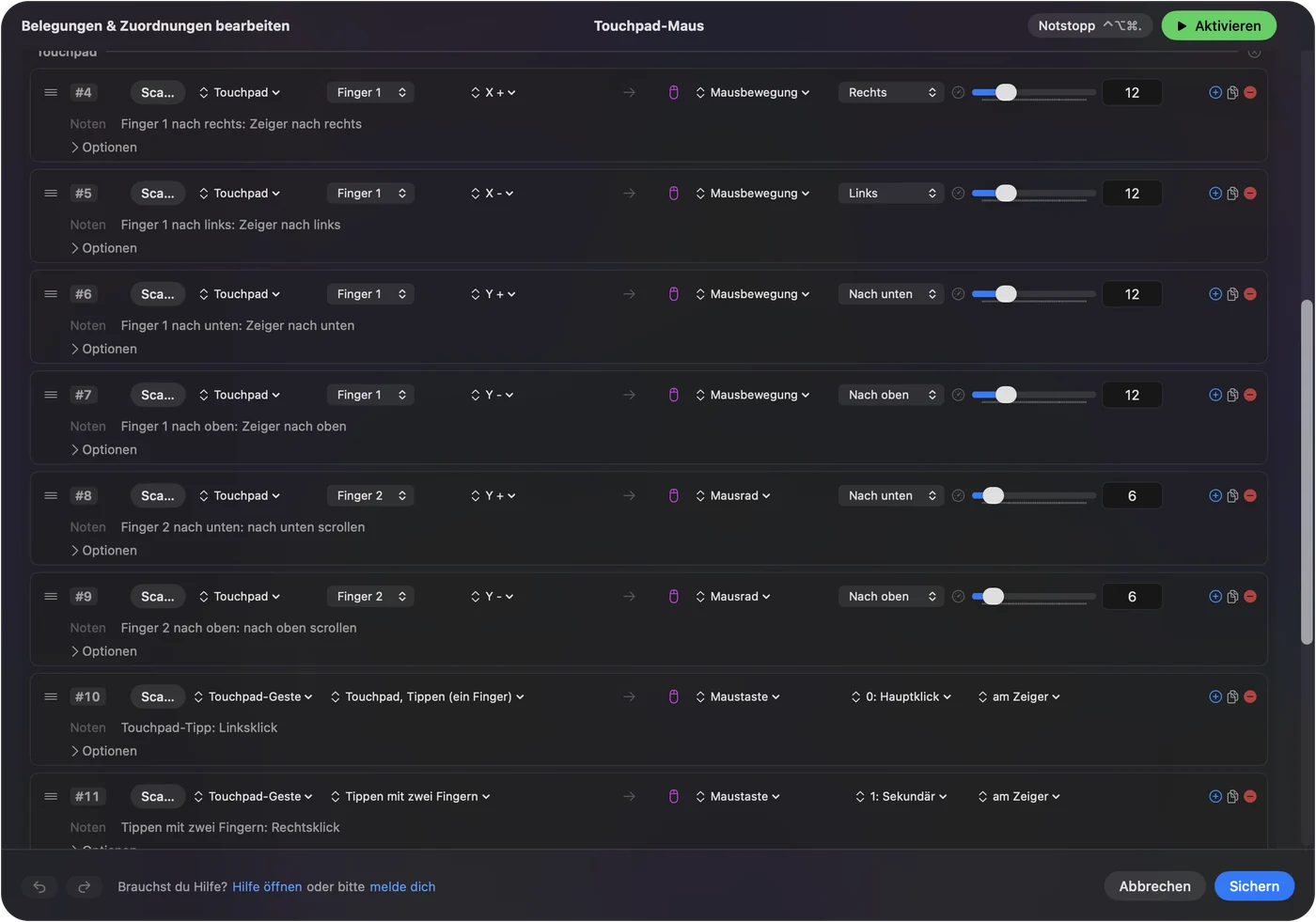Delete mapping #4 with the red remove icon
1316x922 pixels.
pyautogui.click(x=1250, y=92)
